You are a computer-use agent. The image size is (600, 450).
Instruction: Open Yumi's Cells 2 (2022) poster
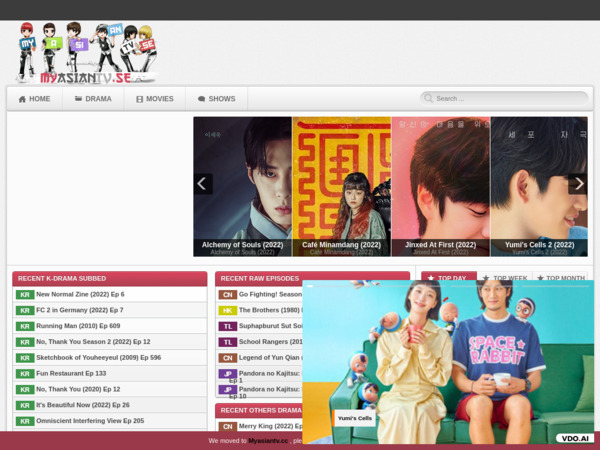coord(539,186)
